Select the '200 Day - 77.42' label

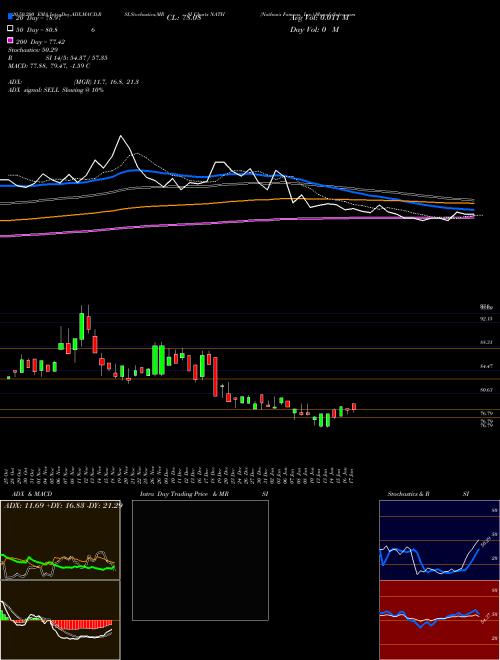tap(40, 42)
